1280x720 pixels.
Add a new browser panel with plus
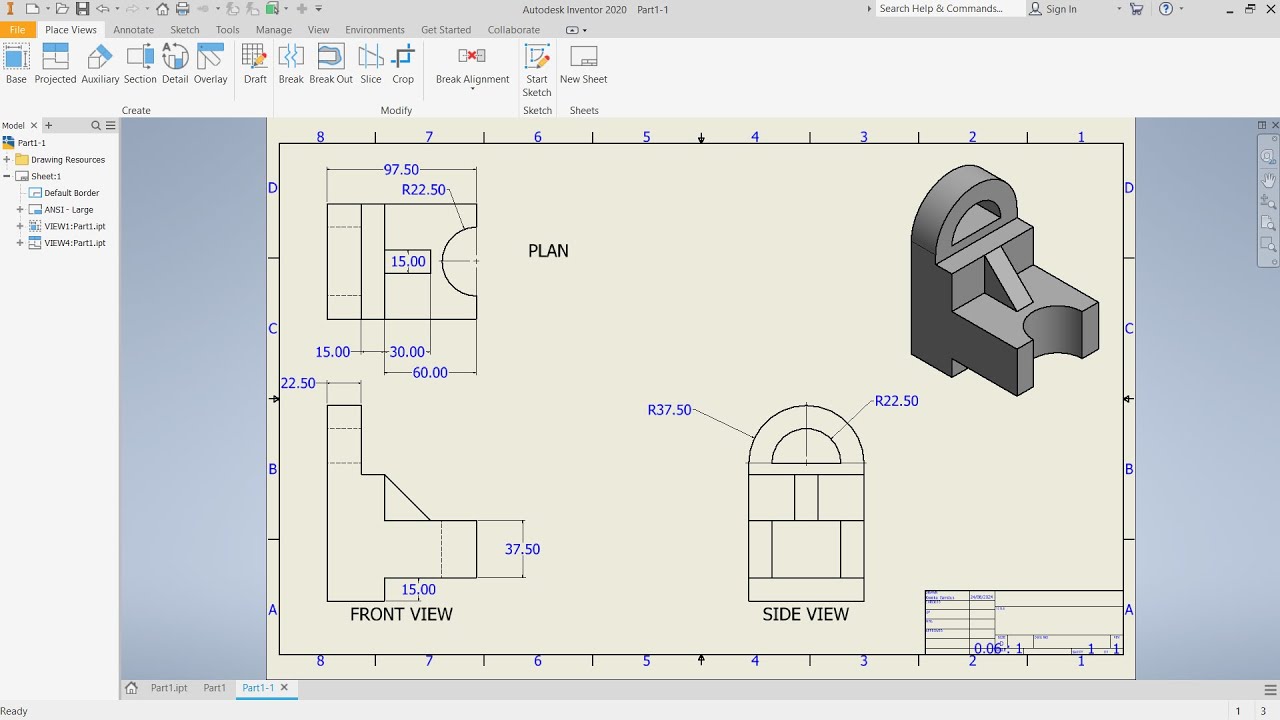(48, 126)
